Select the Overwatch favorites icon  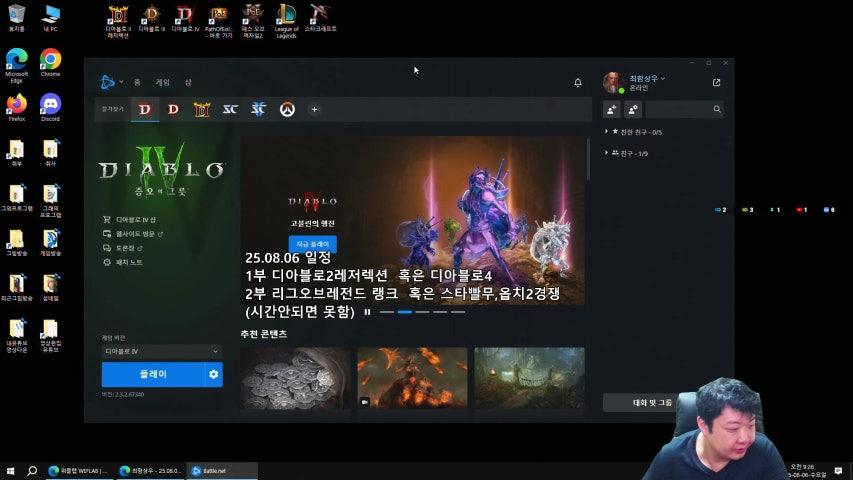pos(287,109)
